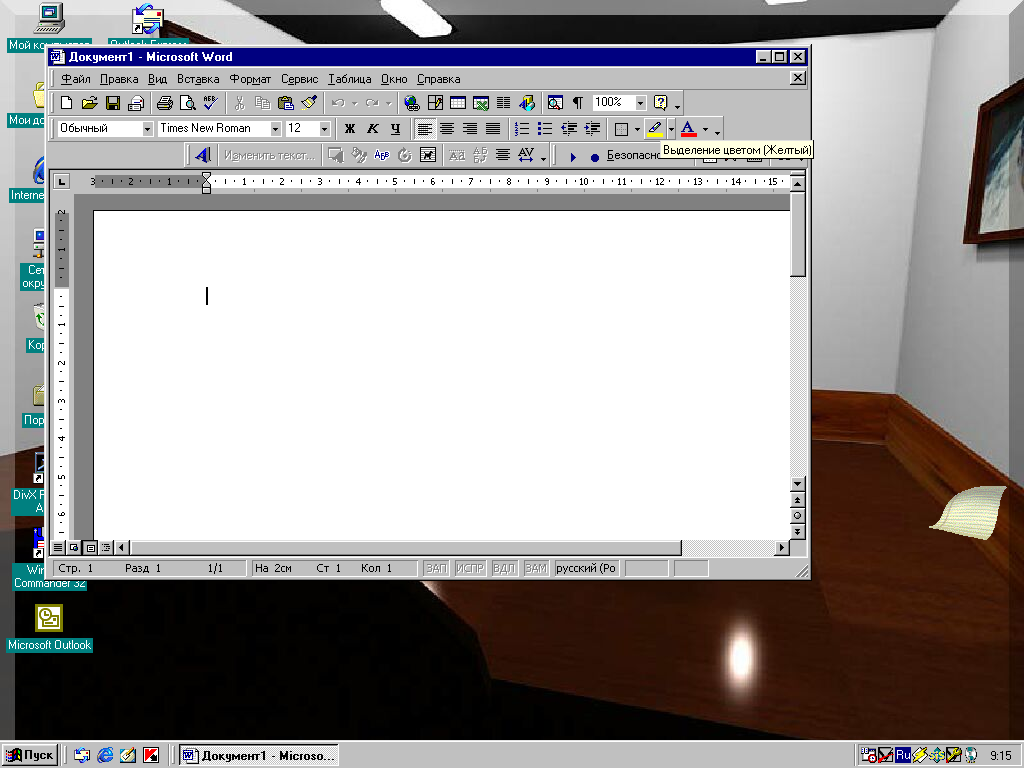Switch to outline view button
The width and height of the screenshot is (1024, 768).
106,547
